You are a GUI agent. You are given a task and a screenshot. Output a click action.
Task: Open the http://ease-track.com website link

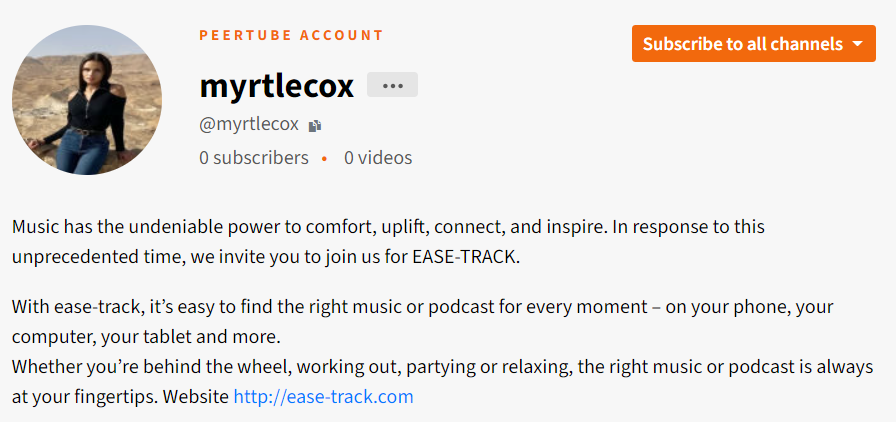(x=323, y=396)
